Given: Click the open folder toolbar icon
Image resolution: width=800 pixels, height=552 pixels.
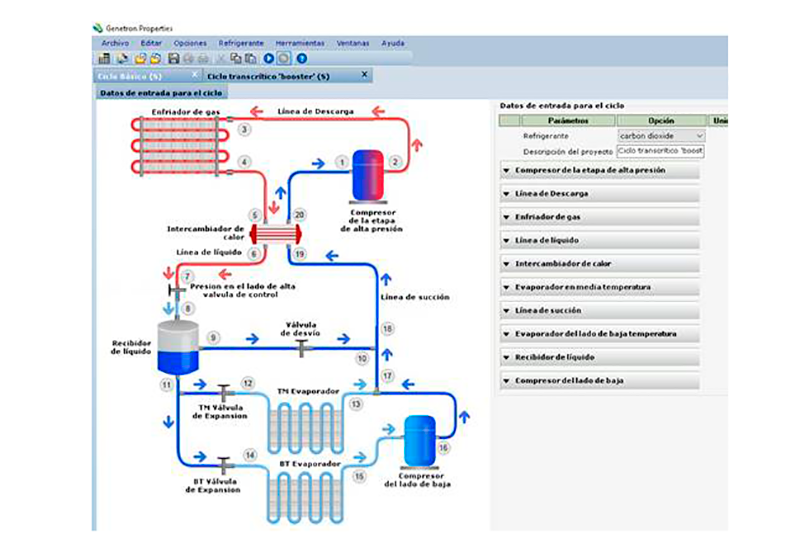Looking at the screenshot, I should [141, 59].
